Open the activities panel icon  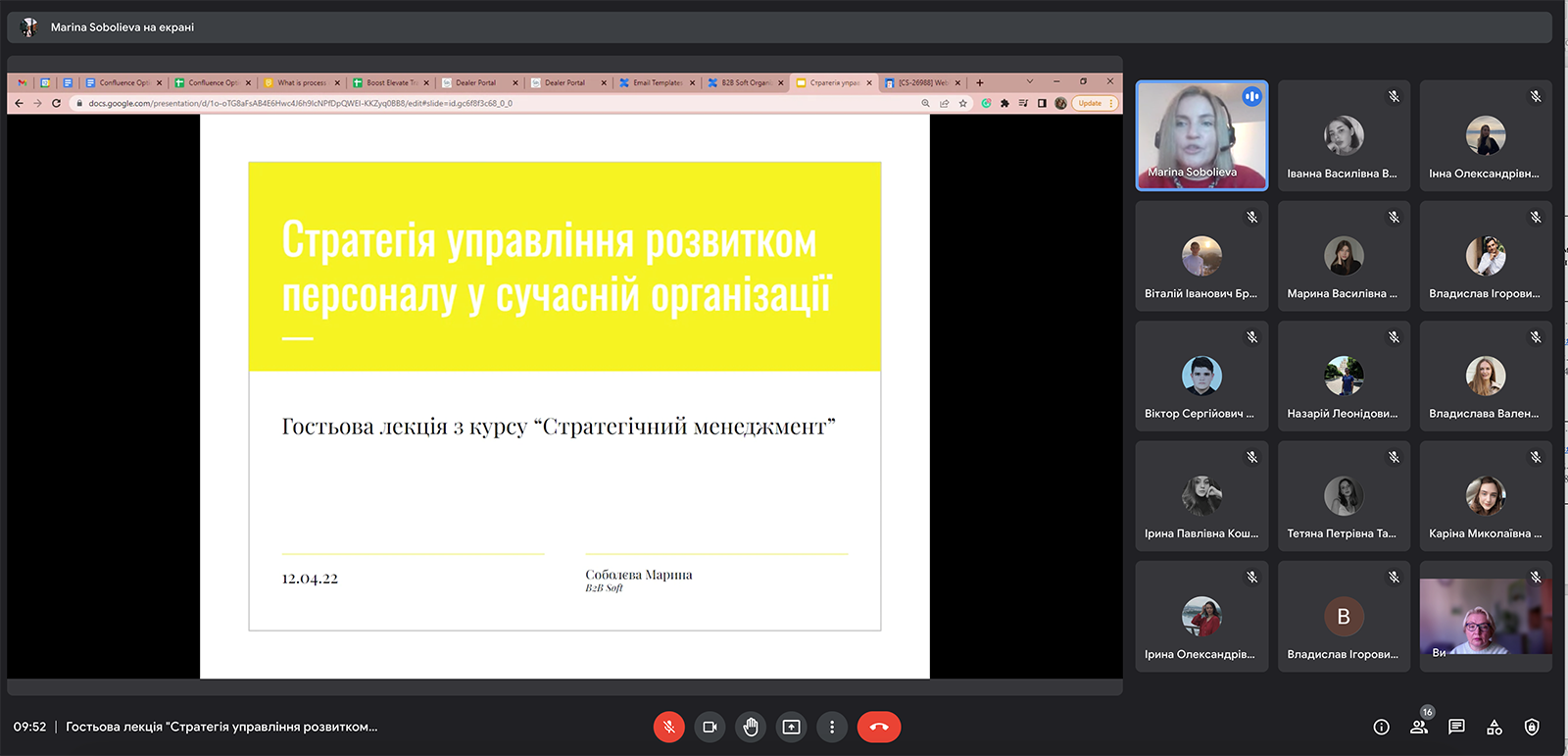click(x=1494, y=727)
